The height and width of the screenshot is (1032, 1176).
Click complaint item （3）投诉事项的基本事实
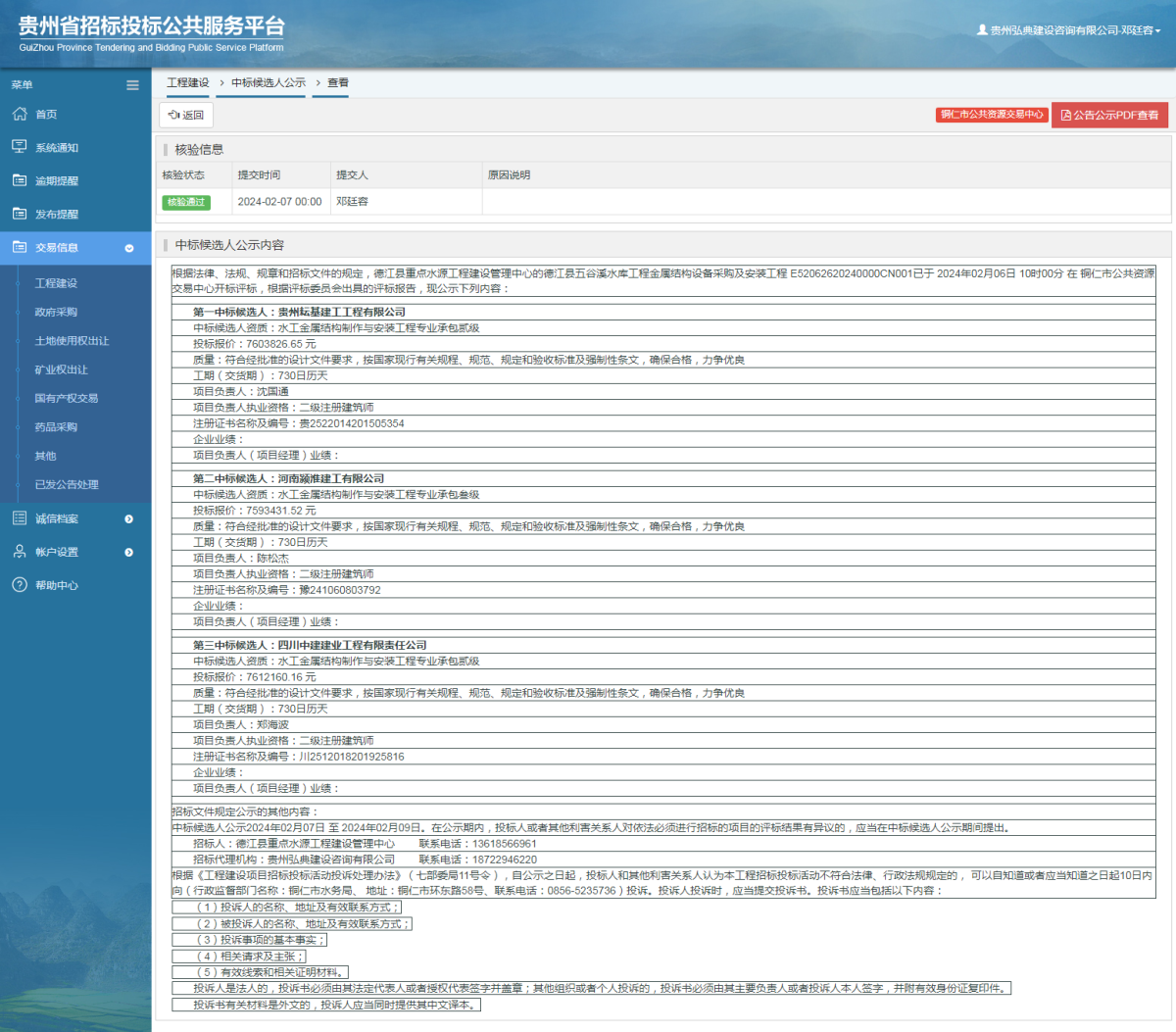pyautogui.click(x=249, y=940)
